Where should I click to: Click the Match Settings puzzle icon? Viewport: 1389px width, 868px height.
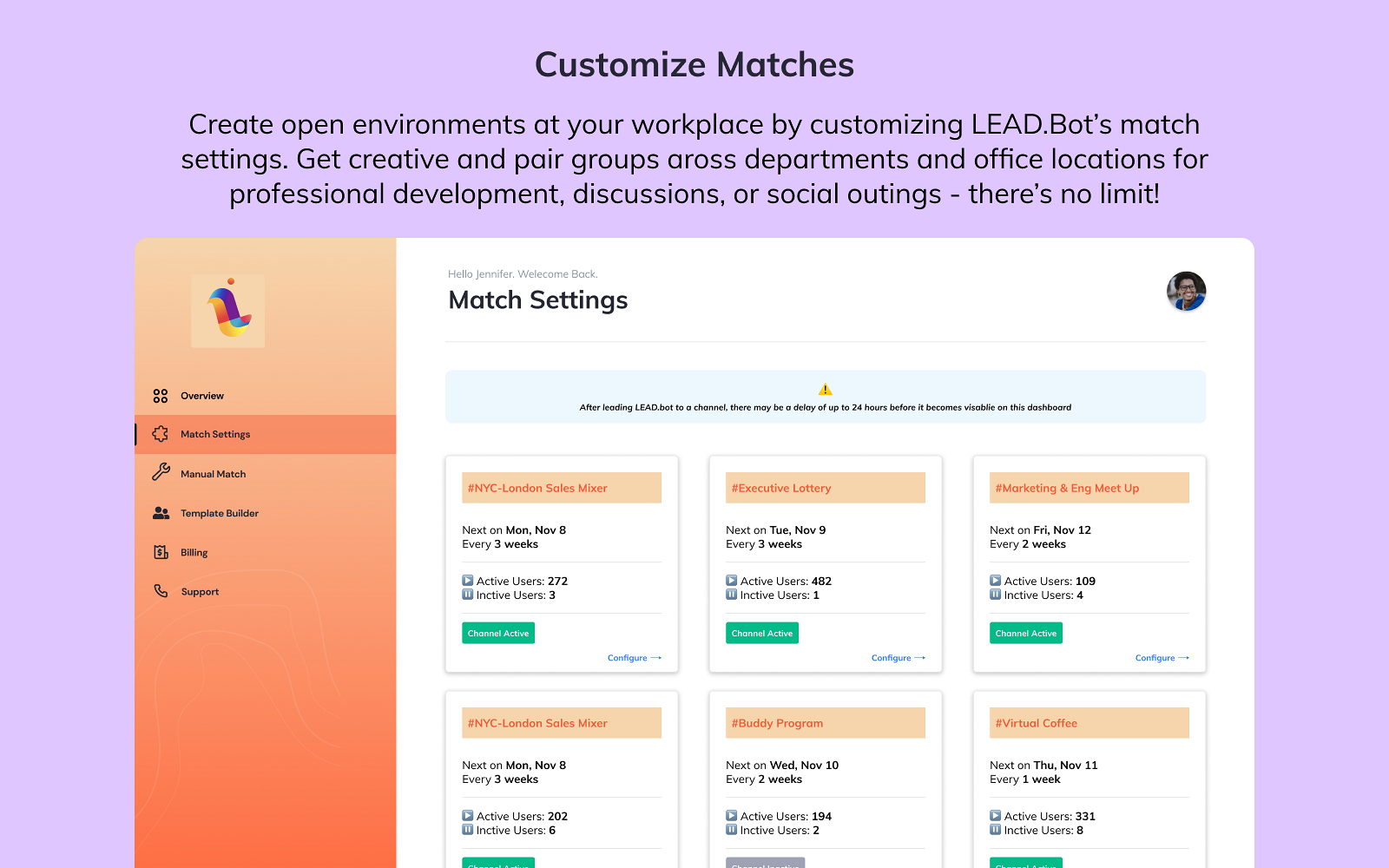click(x=161, y=434)
